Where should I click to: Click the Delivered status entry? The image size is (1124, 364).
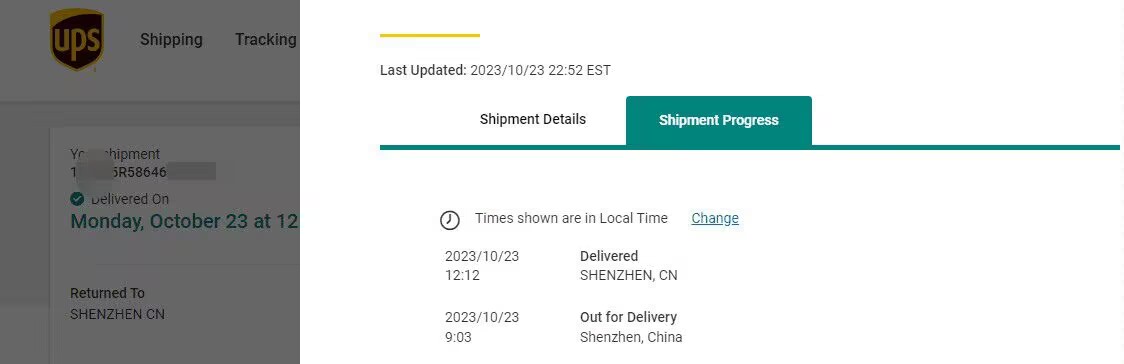pyautogui.click(x=609, y=256)
